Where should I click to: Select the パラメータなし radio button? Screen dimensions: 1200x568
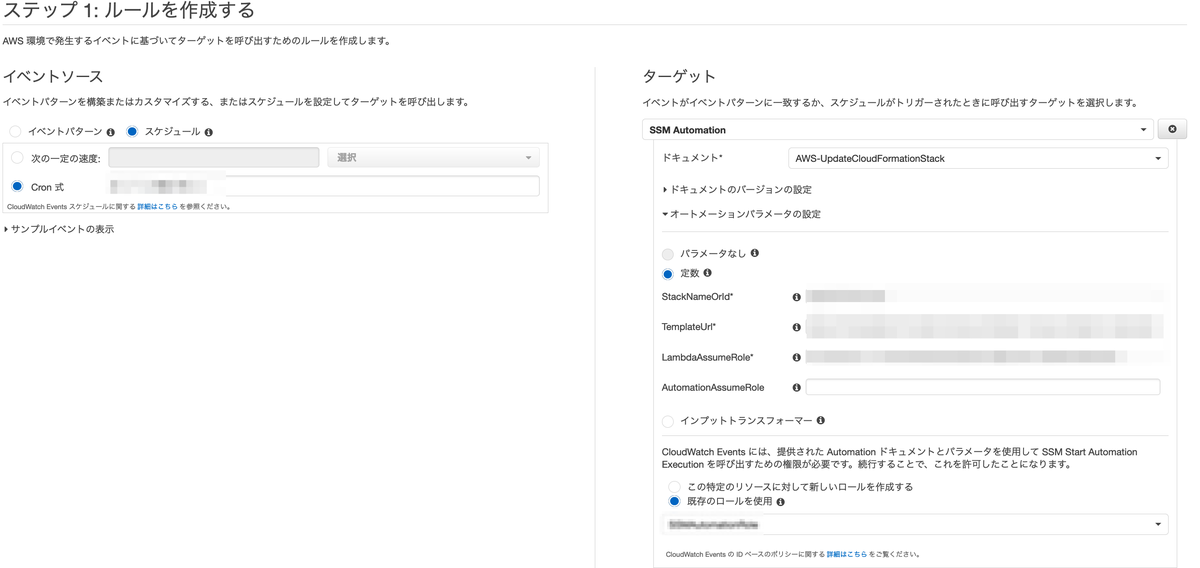[668, 254]
